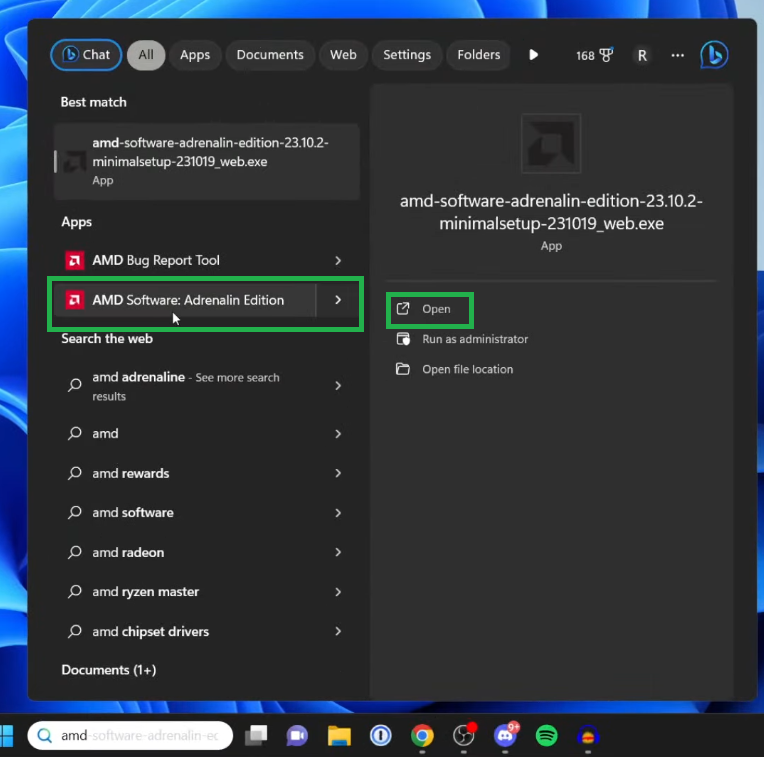This screenshot has height=757, width=764.
Task: Open Discord from the taskbar
Action: [505, 736]
